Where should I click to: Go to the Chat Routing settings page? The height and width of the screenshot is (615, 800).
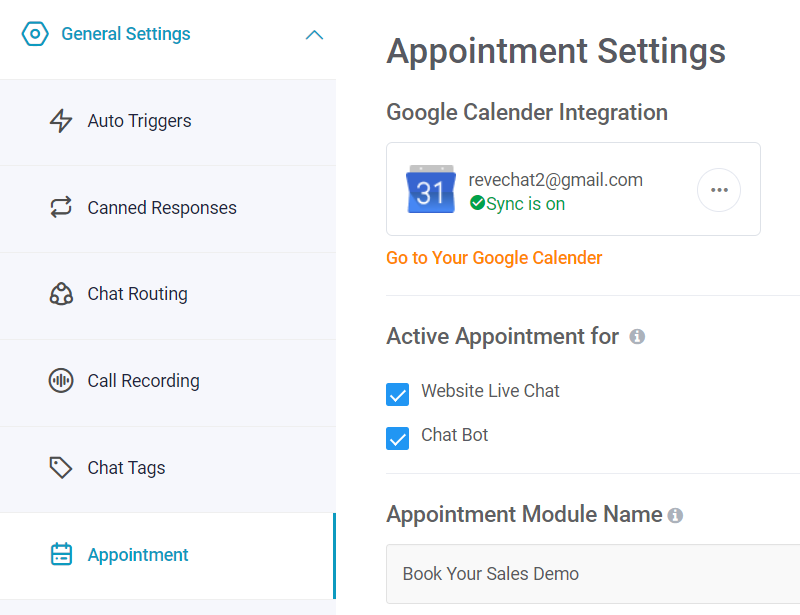point(138,294)
